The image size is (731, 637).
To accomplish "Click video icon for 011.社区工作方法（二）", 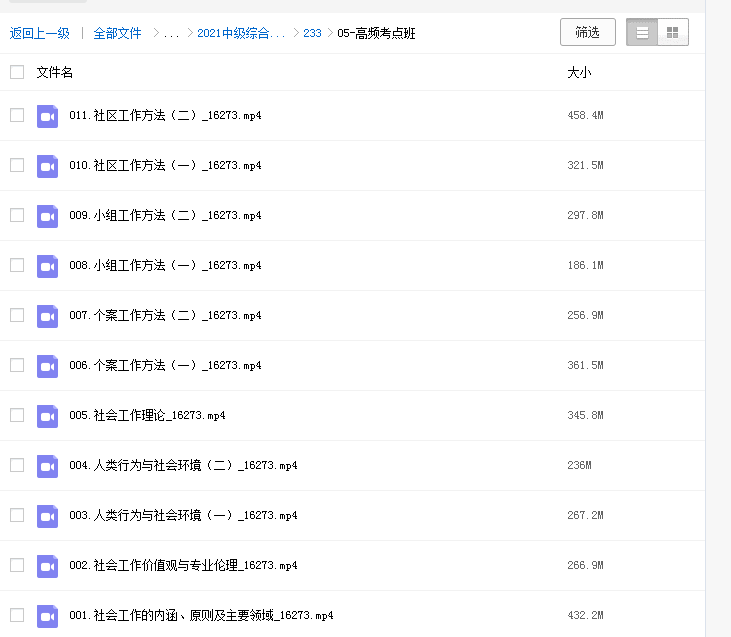I will click(x=48, y=116).
